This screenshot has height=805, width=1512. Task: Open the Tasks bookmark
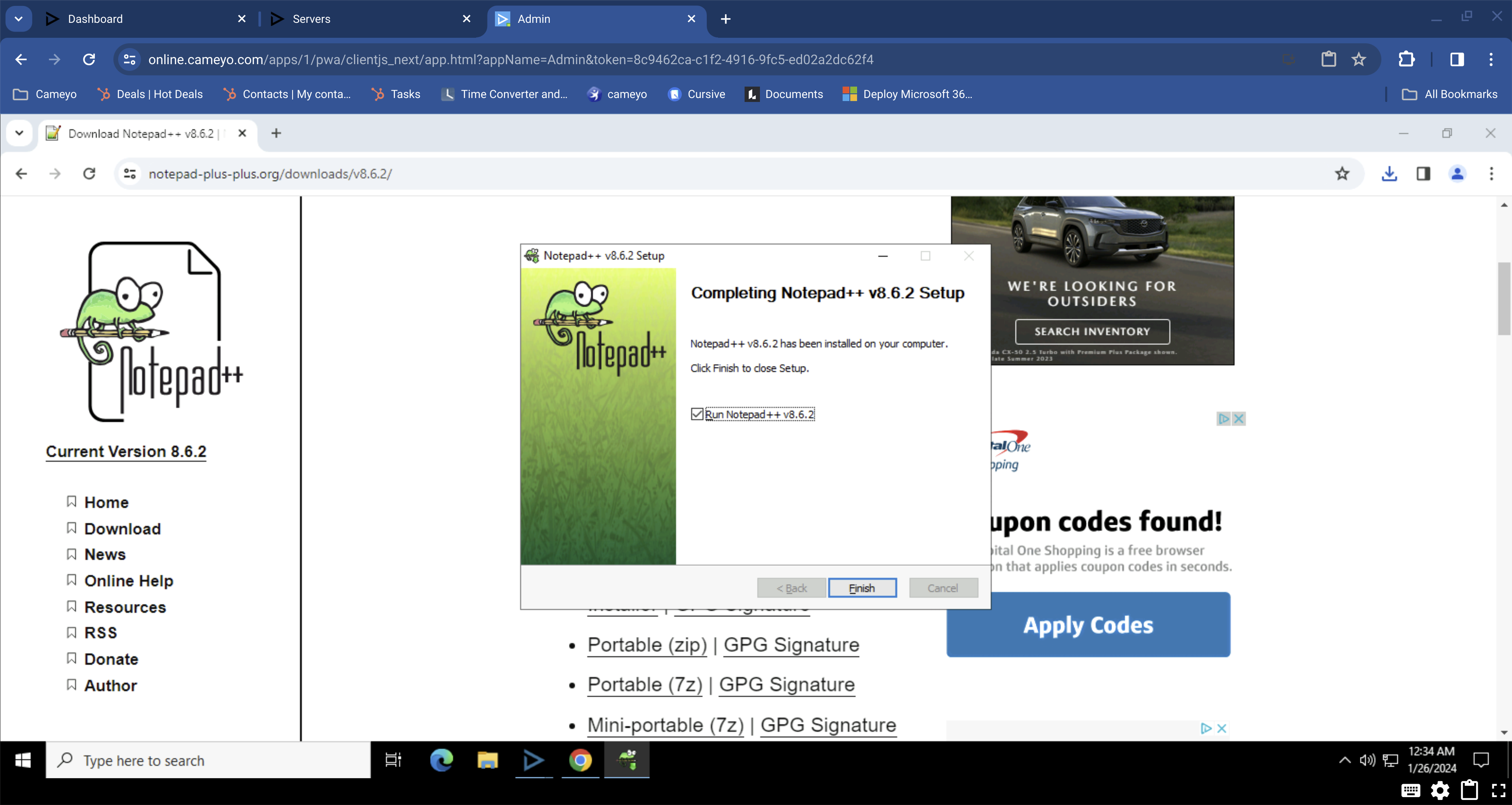(396, 94)
